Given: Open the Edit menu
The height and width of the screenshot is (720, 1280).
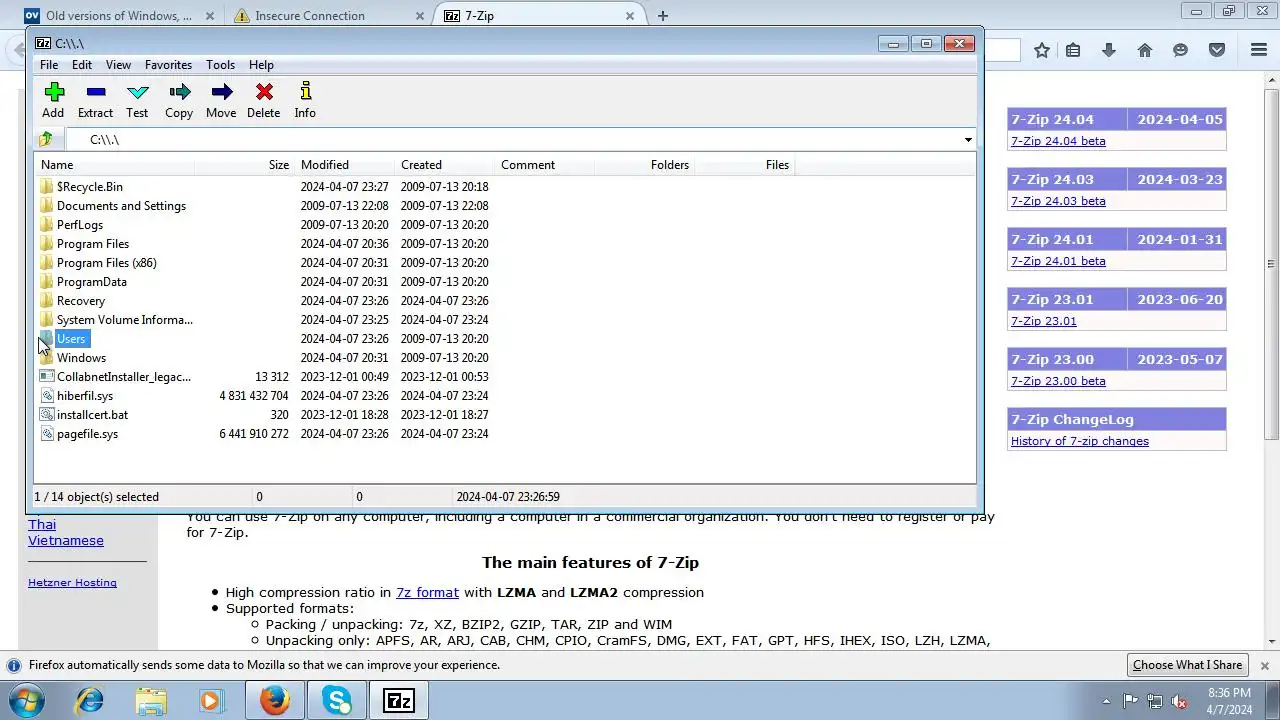Looking at the screenshot, I should point(82,65).
